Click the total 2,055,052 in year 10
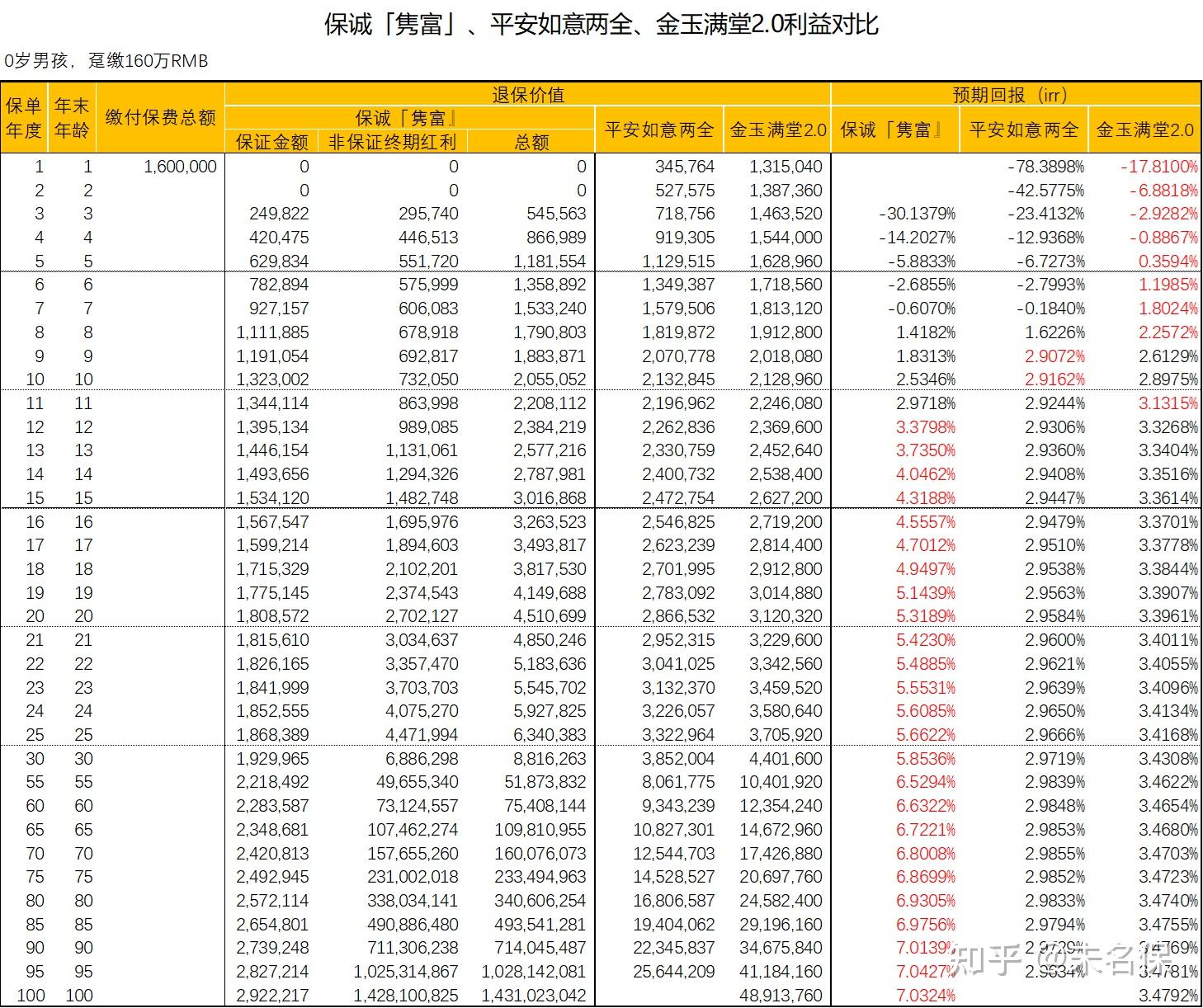 [550, 379]
